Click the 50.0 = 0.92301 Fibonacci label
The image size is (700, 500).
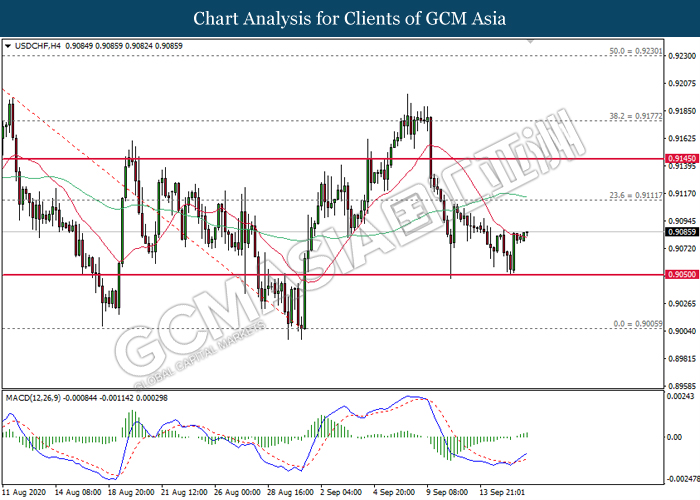point(634,50)
